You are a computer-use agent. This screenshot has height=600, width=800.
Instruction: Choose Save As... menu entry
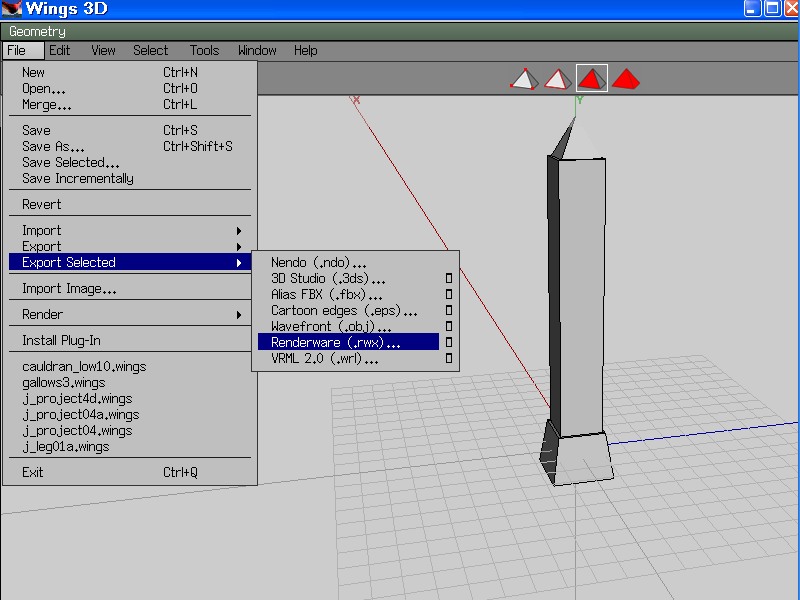pos(130,146)
